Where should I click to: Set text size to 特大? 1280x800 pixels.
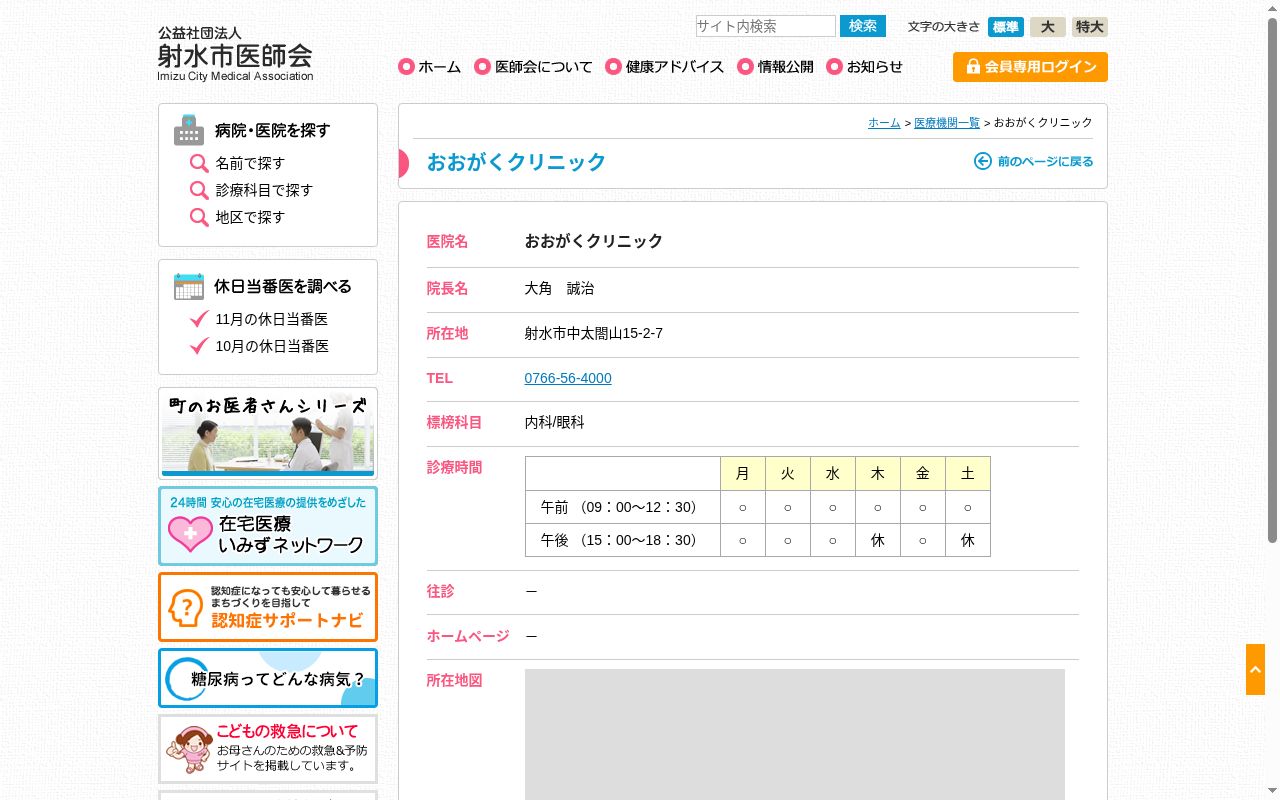(x=1089, y=27)
